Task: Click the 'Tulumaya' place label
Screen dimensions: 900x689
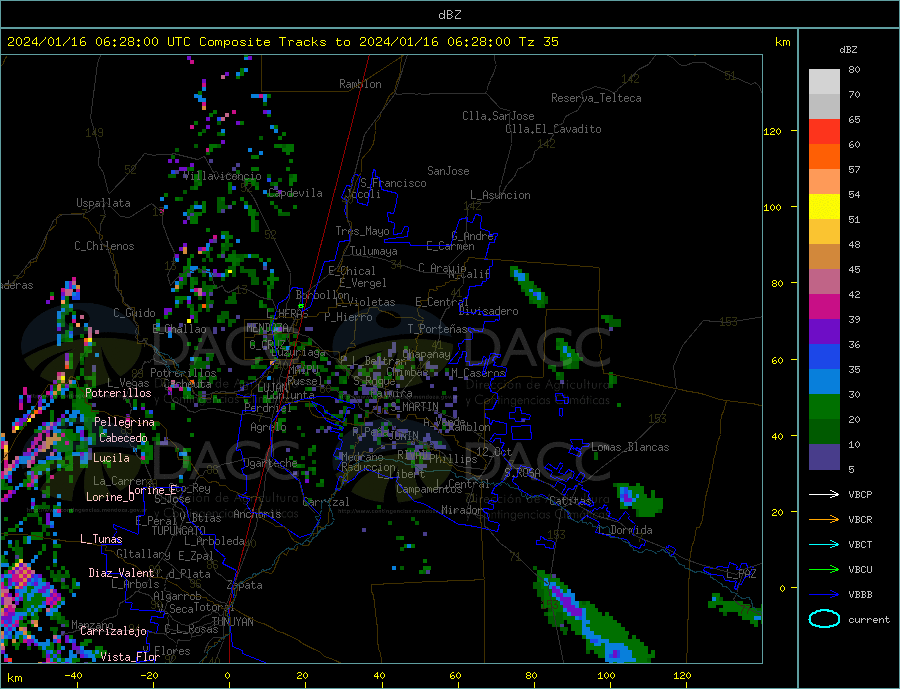Action: pyautogui.click(x=374, y=251)
